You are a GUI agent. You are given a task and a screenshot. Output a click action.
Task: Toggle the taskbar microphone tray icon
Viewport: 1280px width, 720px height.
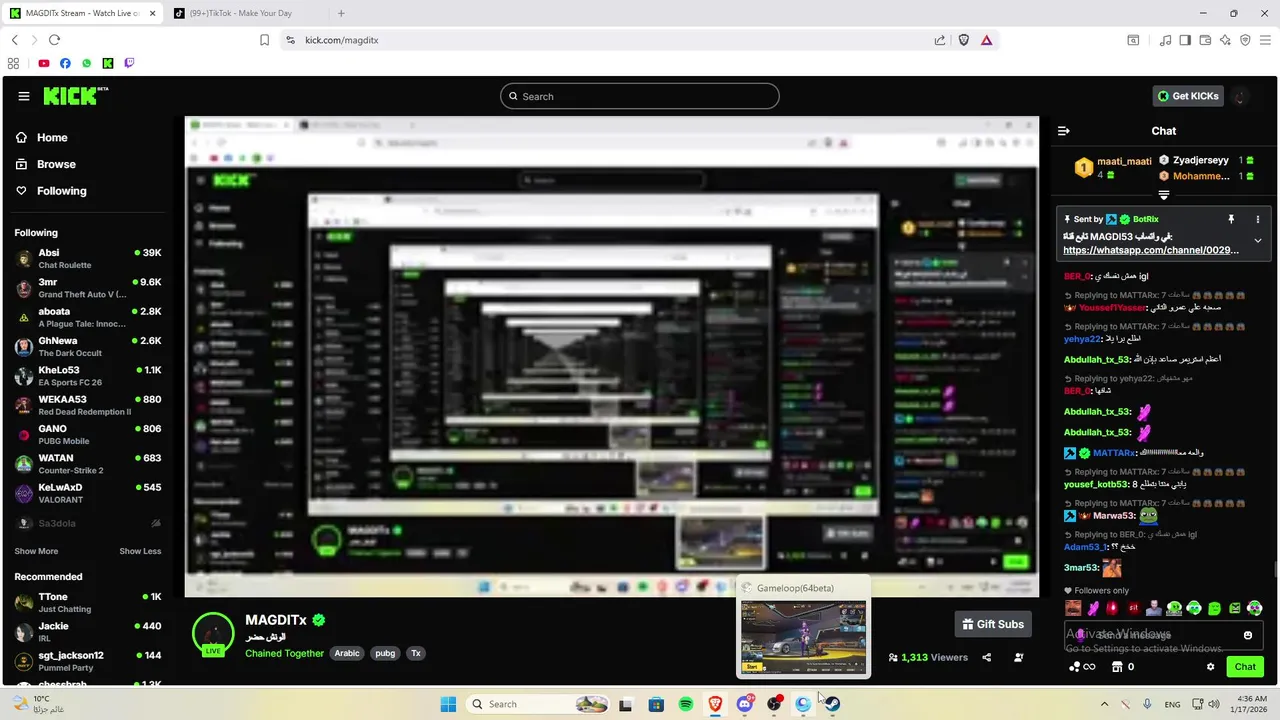point(1147,704)
